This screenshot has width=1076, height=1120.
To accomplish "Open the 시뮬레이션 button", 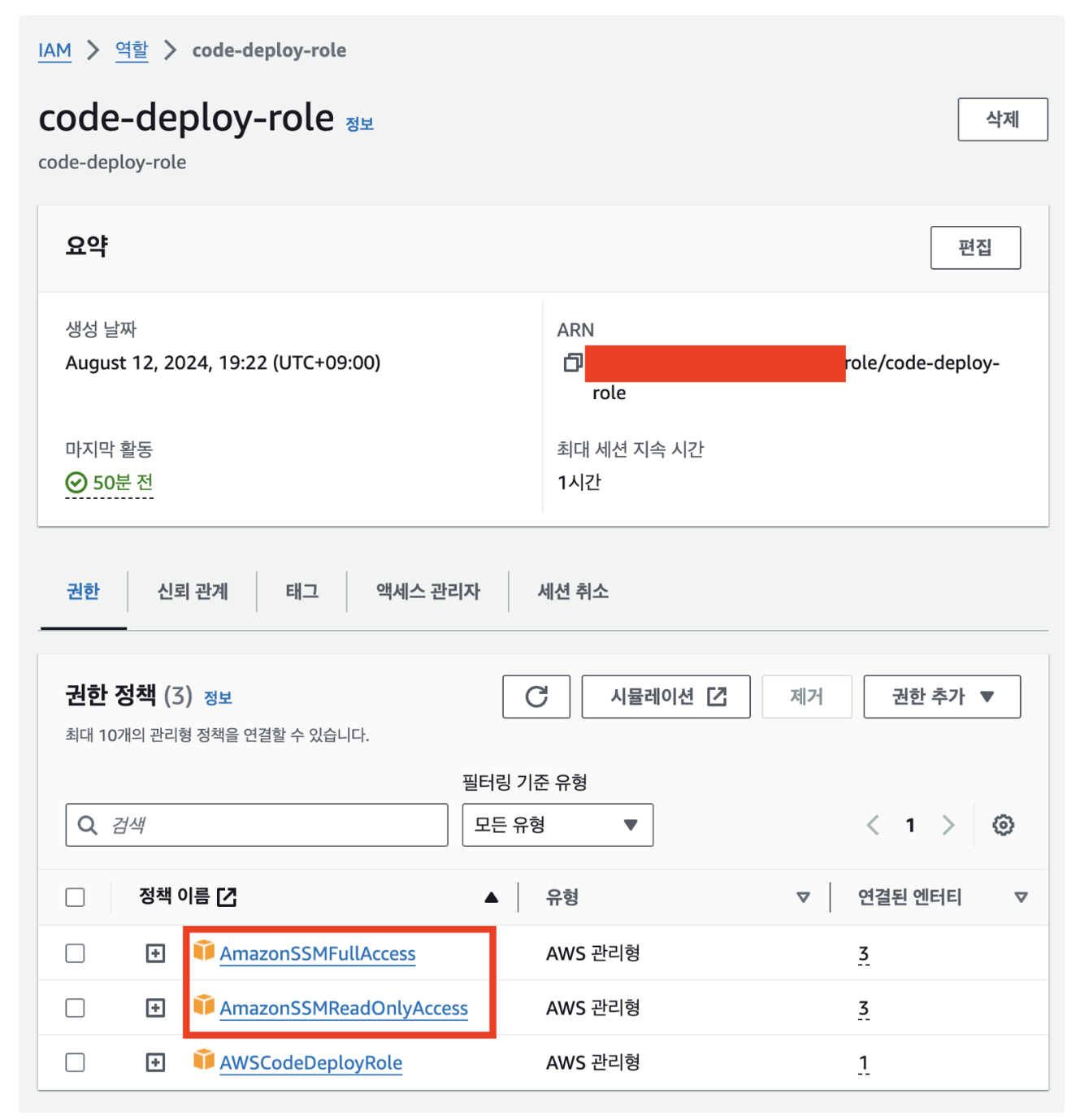I will (x=666, y=697).
